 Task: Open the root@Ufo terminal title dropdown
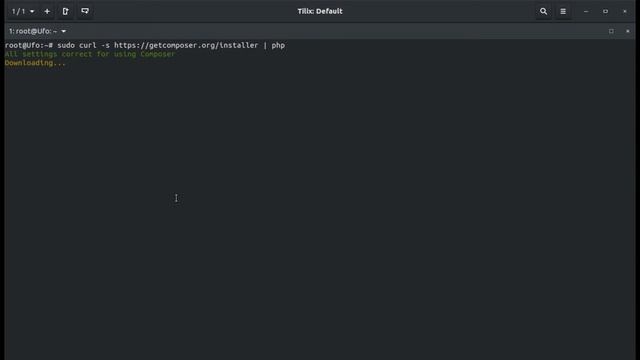coord(38,31)
